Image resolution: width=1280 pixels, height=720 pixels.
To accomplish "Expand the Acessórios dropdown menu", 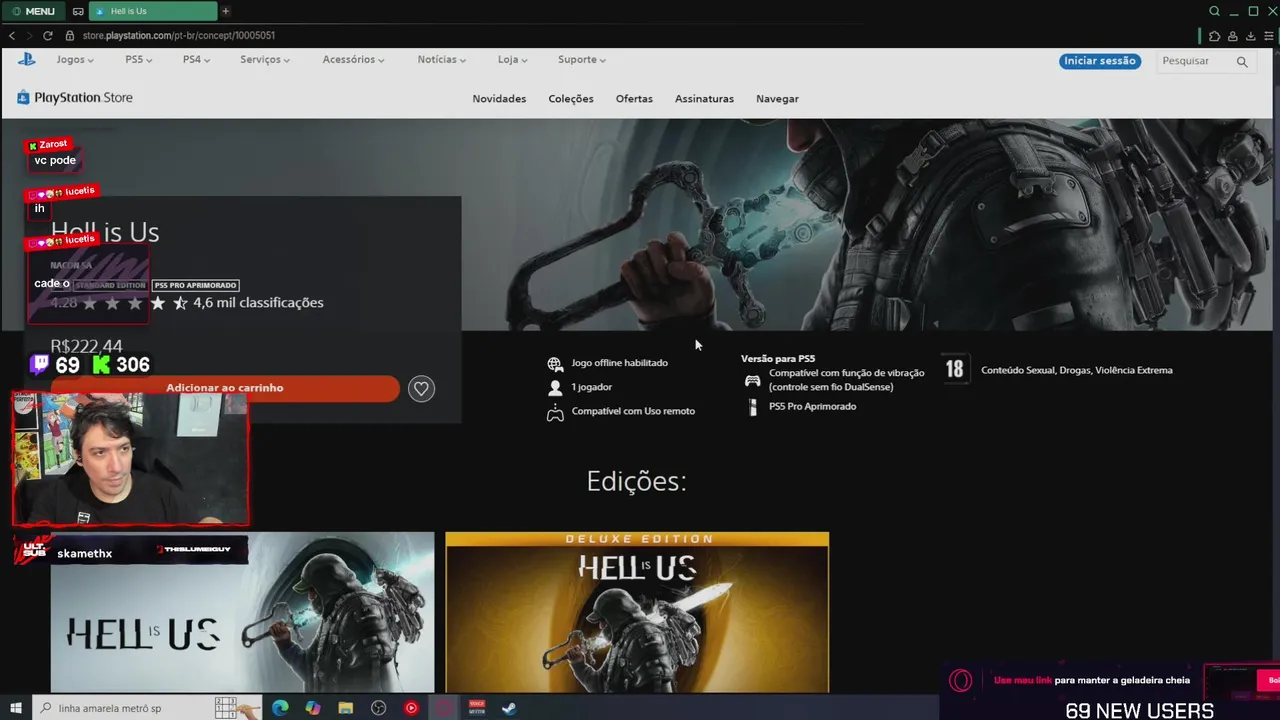I will click(353, 60).
